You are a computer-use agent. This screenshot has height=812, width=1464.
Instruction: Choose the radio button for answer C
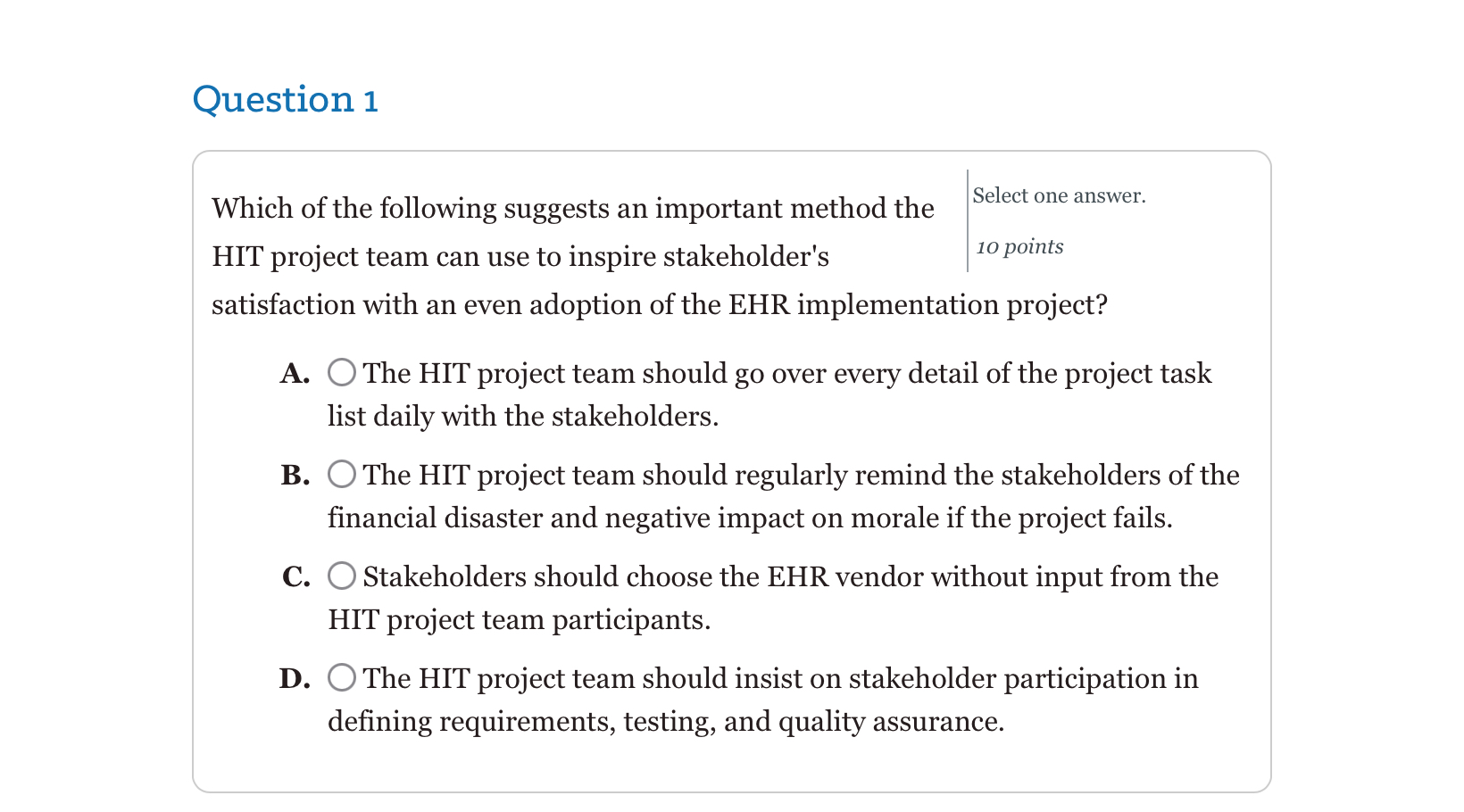pyautogui.click(x=341, y=576)
